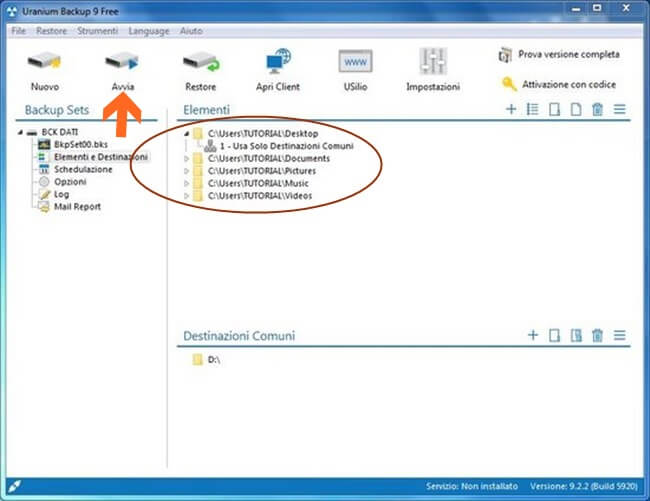The height and width of the screenshot is (501, 650).
Task: Click the Mail Report envelope icon
Action: pos(44,207)
